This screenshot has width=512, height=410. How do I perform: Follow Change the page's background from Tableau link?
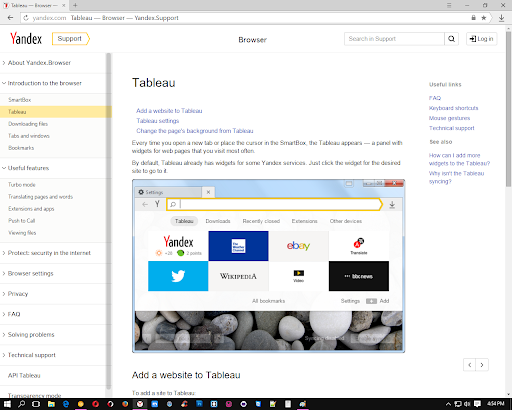[195, 131]
